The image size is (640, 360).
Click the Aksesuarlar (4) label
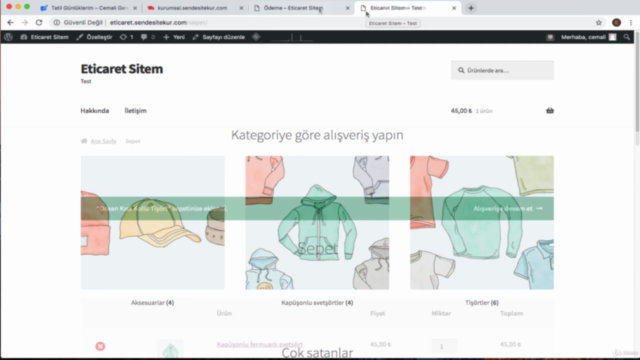[x=152, y=302]
